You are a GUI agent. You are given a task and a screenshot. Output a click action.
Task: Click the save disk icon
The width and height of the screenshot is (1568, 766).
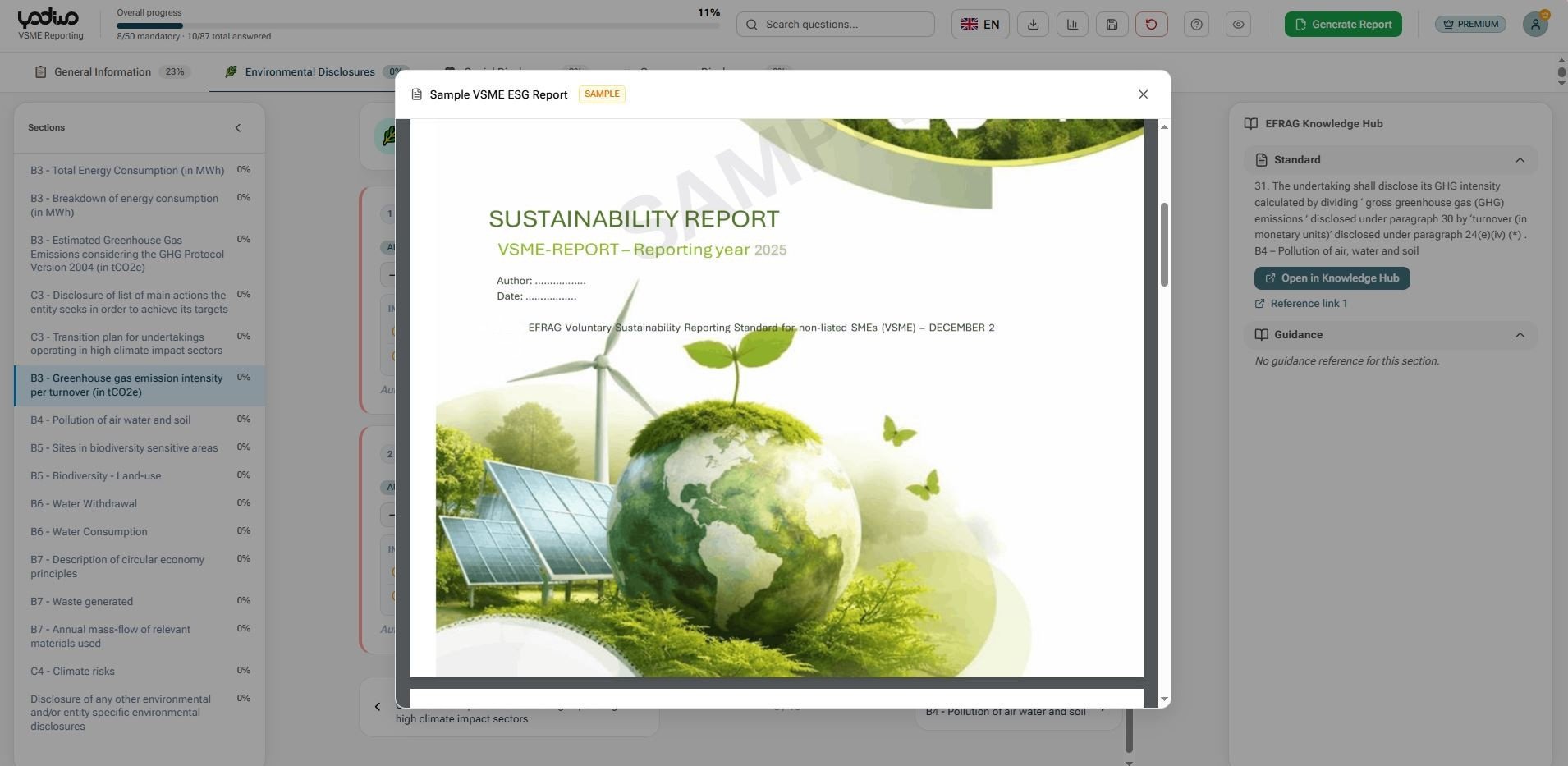[1112, 25]
